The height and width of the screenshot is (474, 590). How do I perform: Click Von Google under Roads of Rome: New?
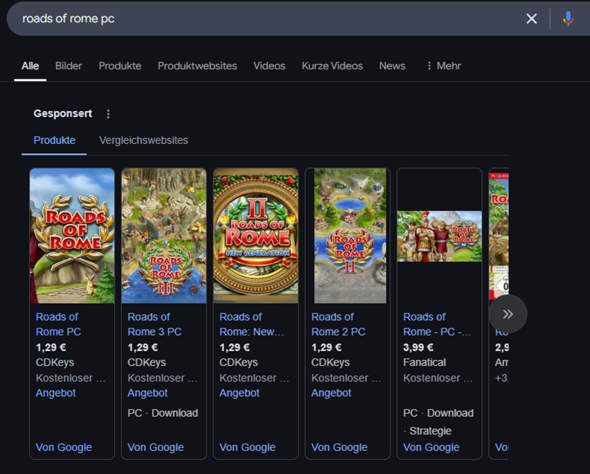(247, 447)
